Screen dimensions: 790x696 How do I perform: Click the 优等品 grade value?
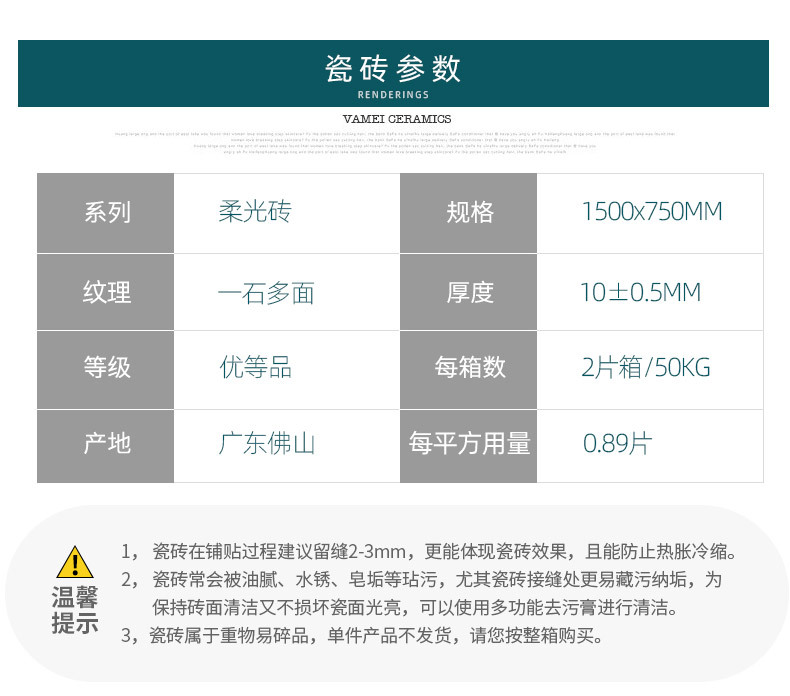coord(255,367)
